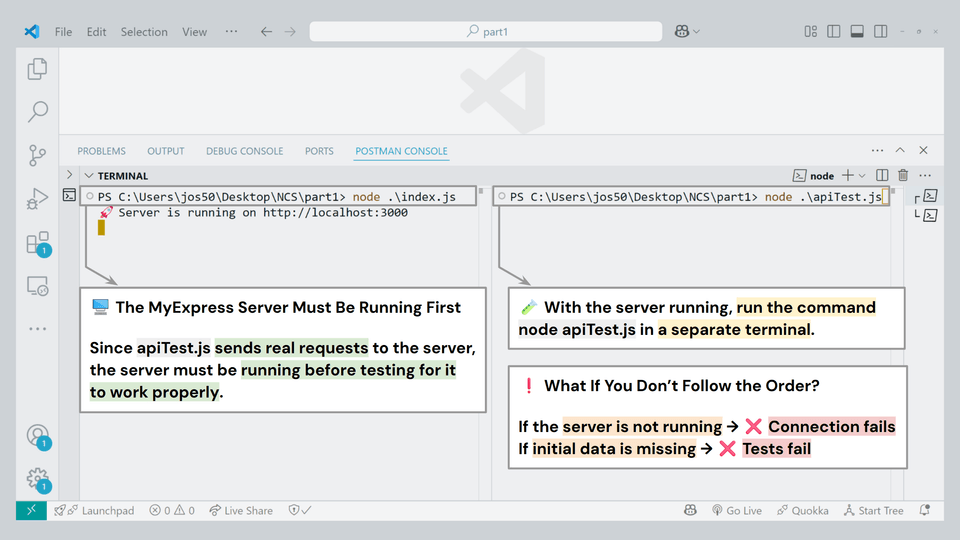Switch to the PORTS tab

319,151
